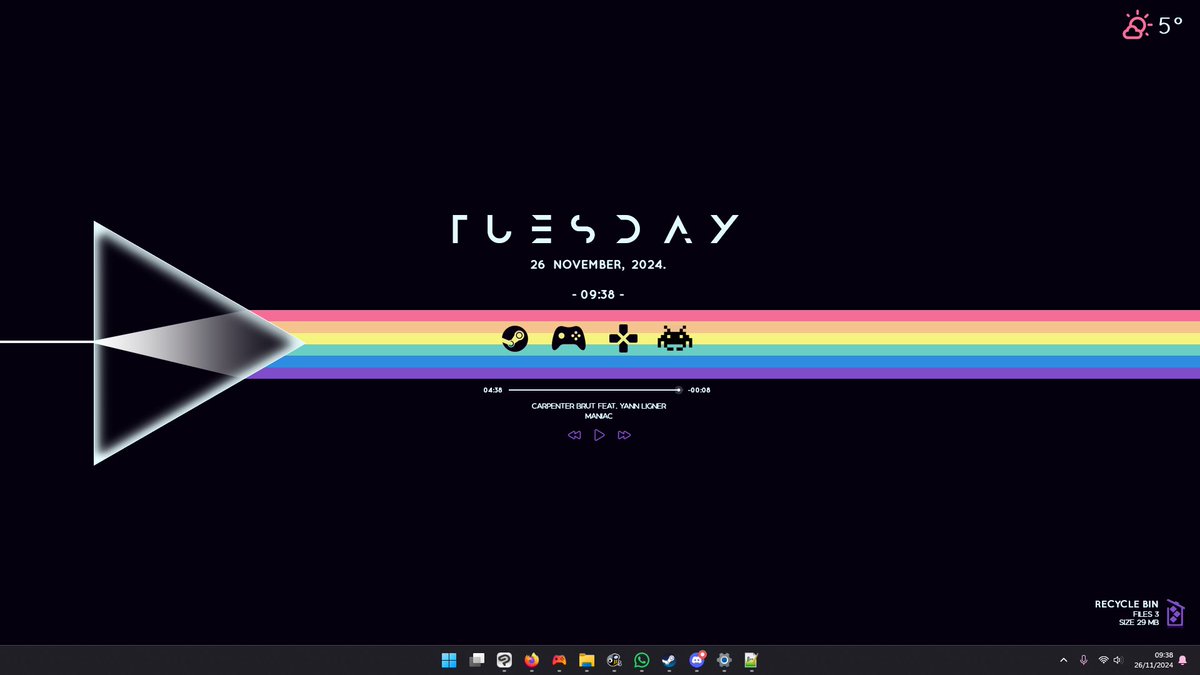
Task: Open notifications with the bell icon
Action: (x=1183, y=660)
